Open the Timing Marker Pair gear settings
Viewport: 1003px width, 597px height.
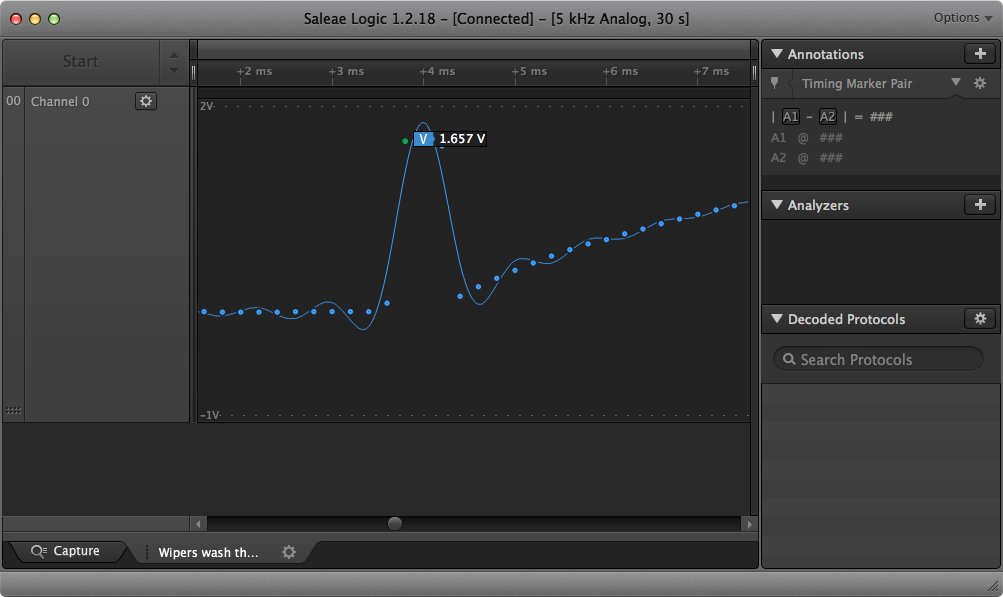tap(980, 84)
